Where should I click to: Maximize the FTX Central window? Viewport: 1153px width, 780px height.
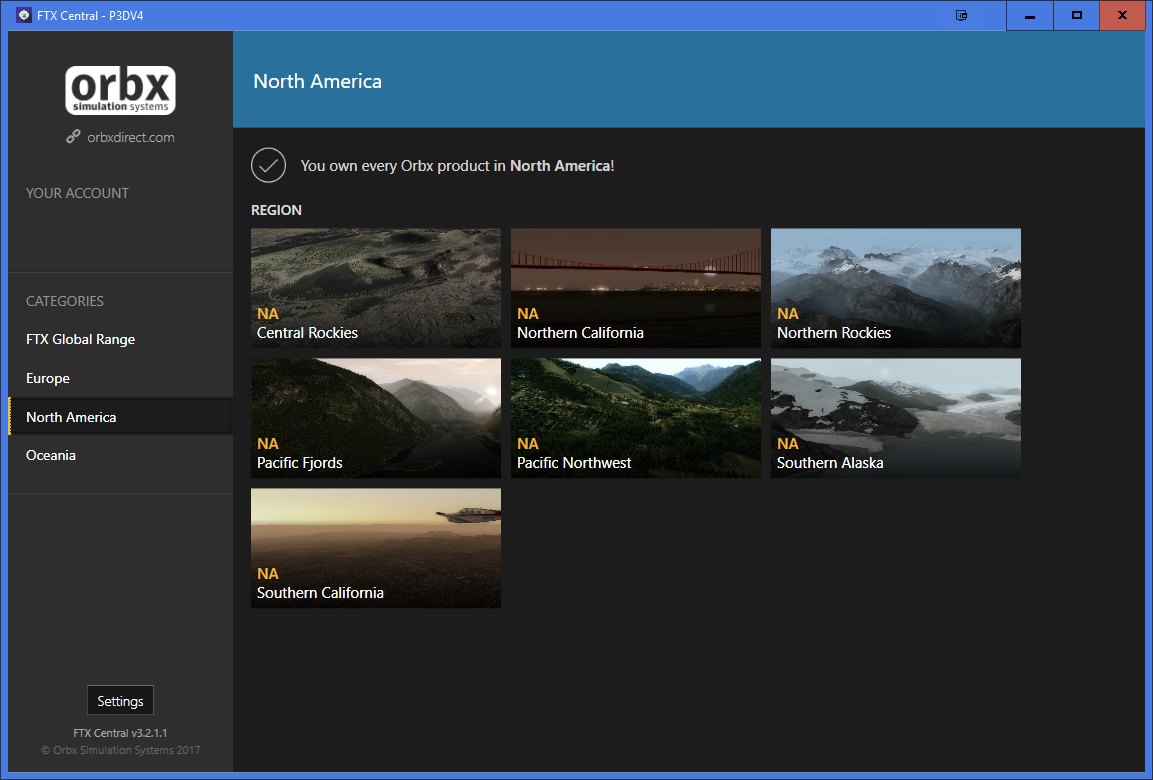pos(1077,15)
